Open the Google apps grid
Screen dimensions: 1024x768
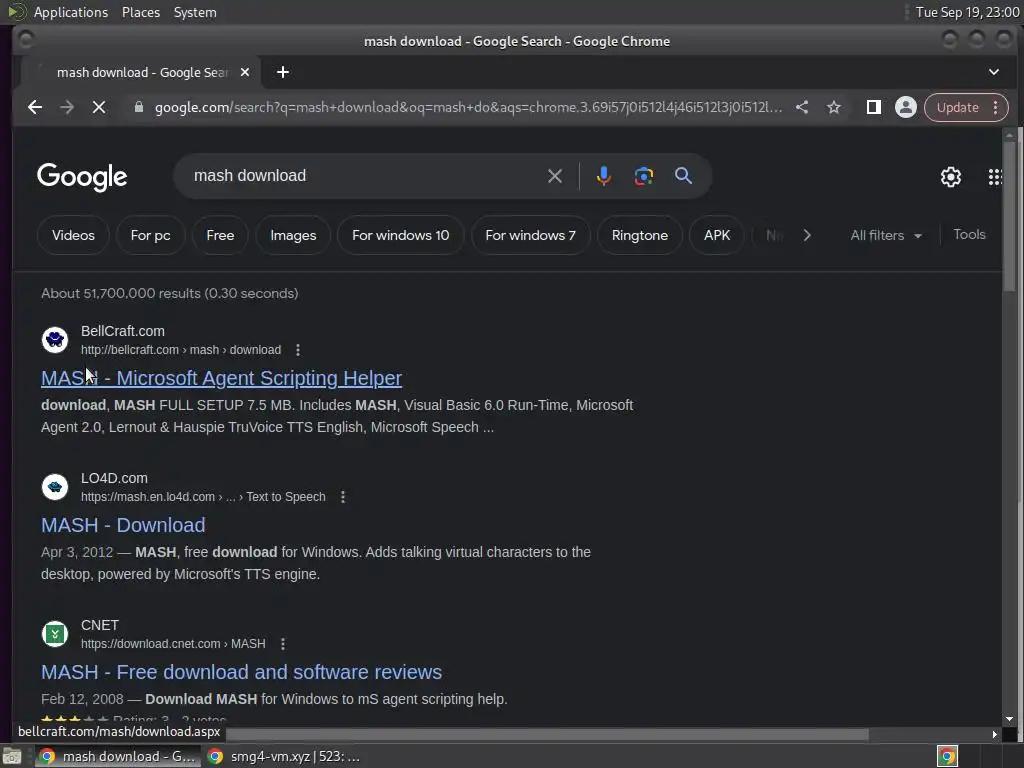coord(995,176)
